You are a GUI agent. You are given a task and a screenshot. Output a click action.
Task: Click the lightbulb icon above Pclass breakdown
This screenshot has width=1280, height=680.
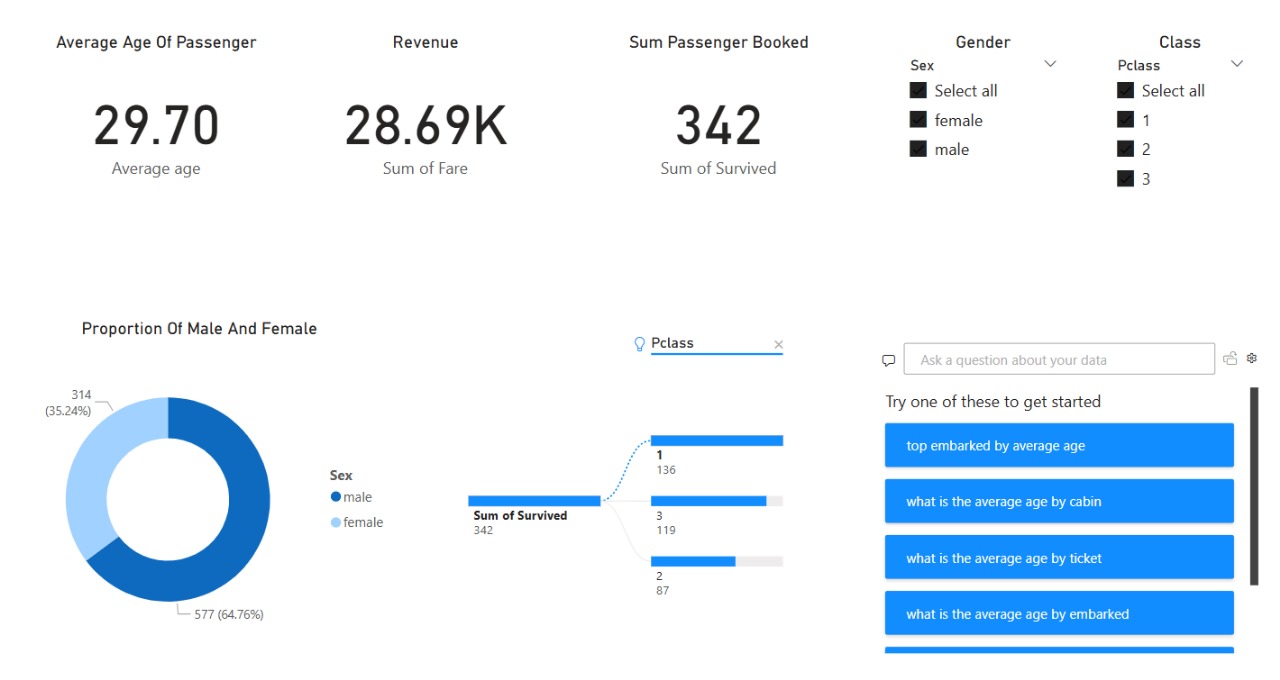639,343
